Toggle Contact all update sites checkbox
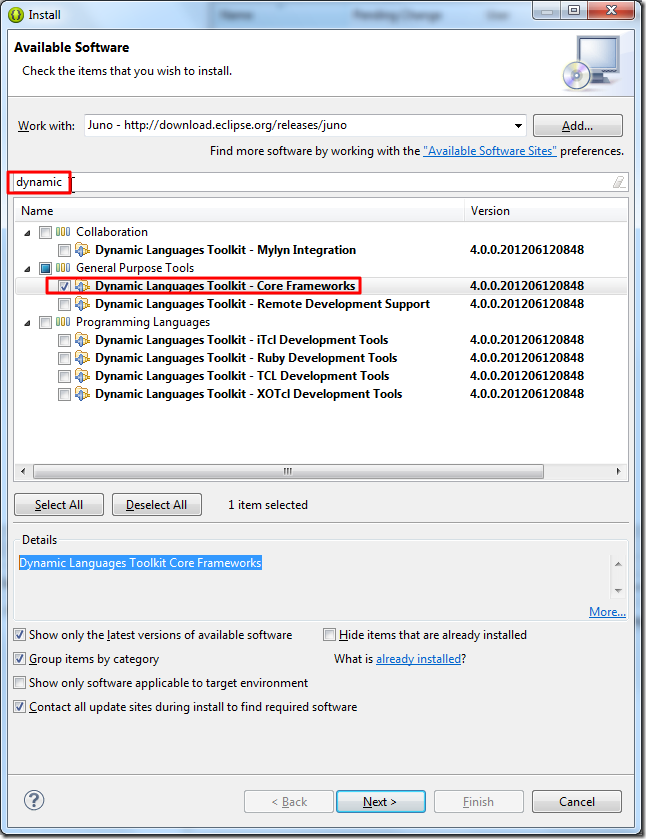The height and width of the screenshot is (839, 646). tap(20, 707)
